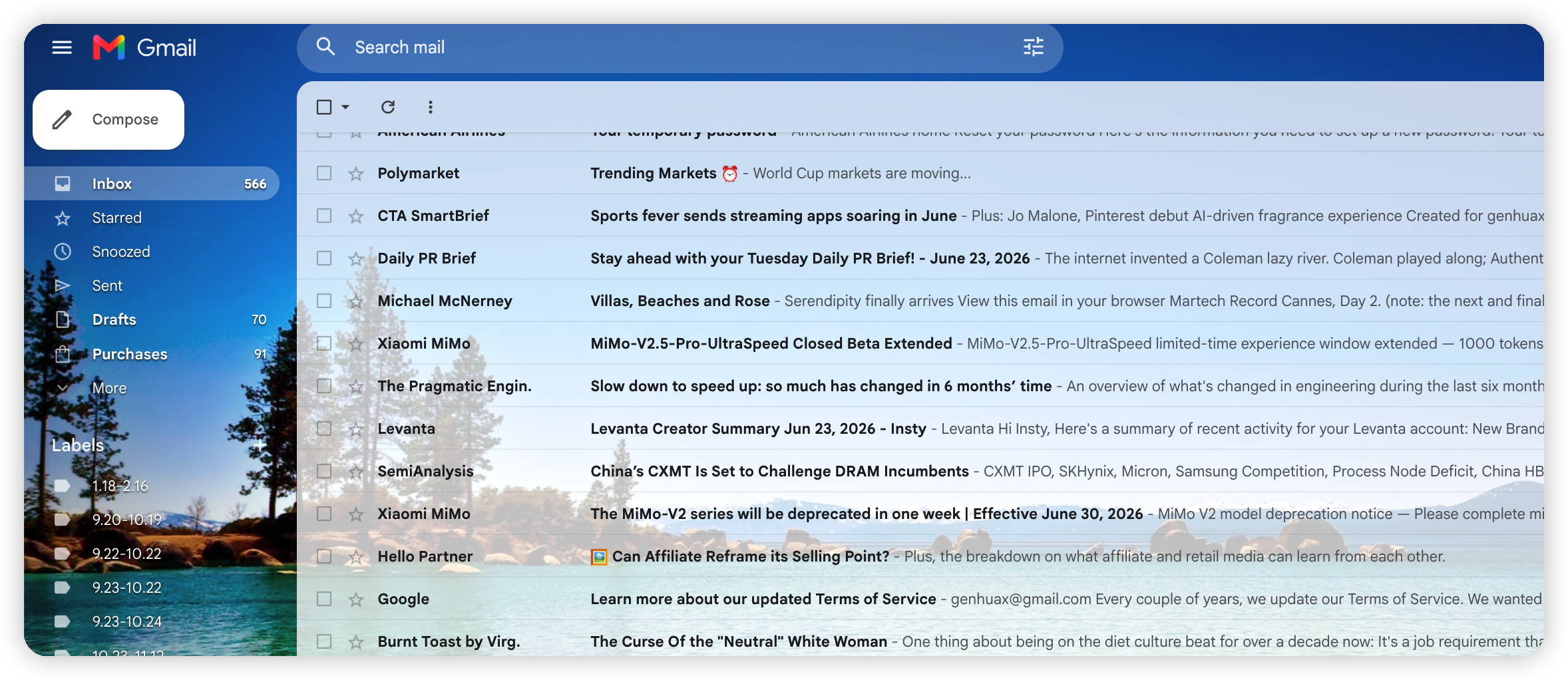Refresh the inbox
Viewport: 1568px width, 680px height.
[x=388, y=106]
